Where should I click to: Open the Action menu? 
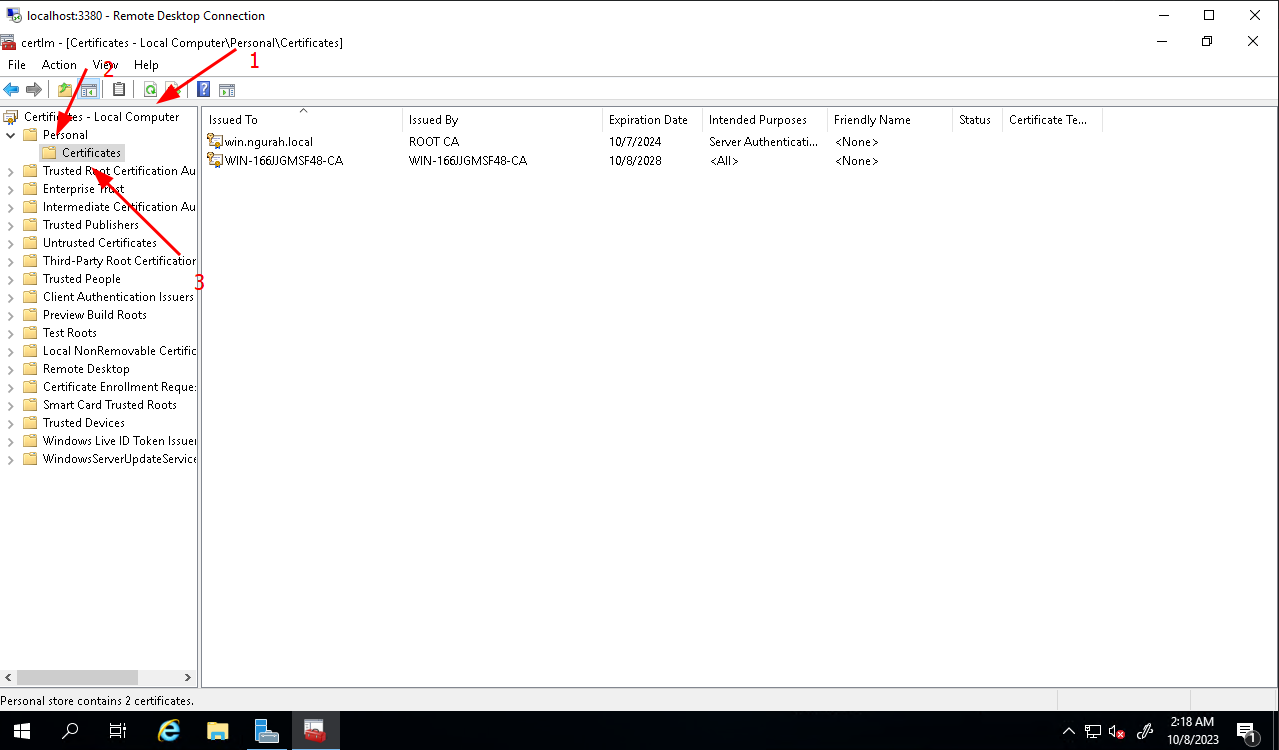click(x=59, y=65)
